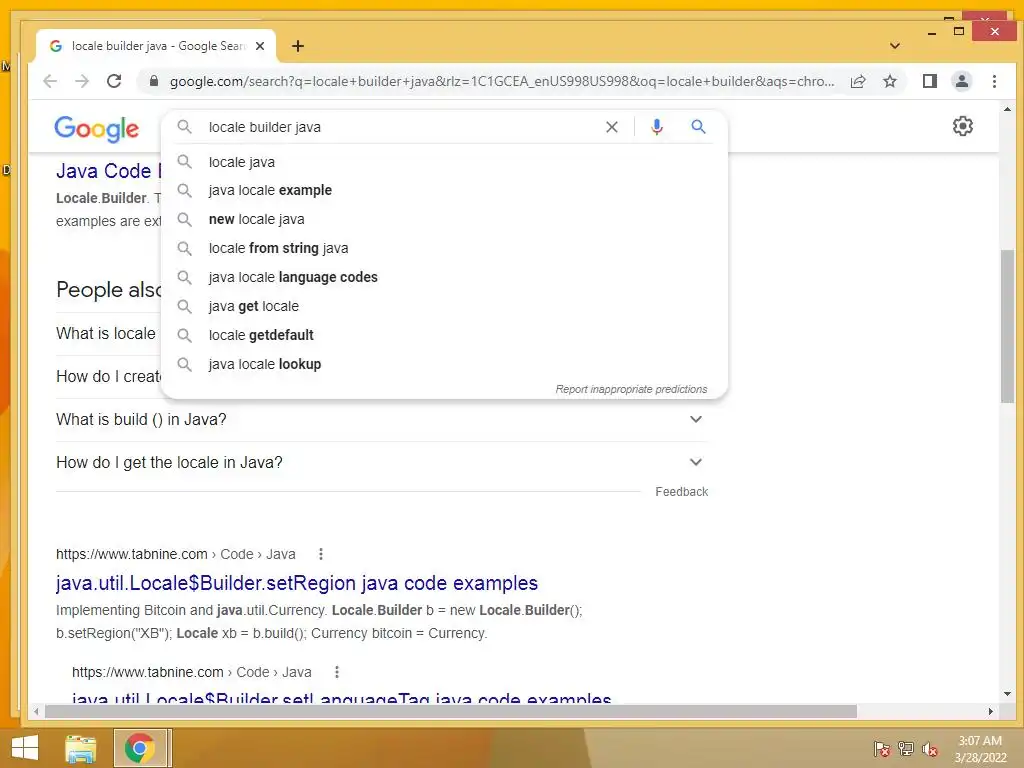Viewport: 1024px width, 768px height.
Task: Expand the 'How do I creat...' question
Action: click(108, 376)
